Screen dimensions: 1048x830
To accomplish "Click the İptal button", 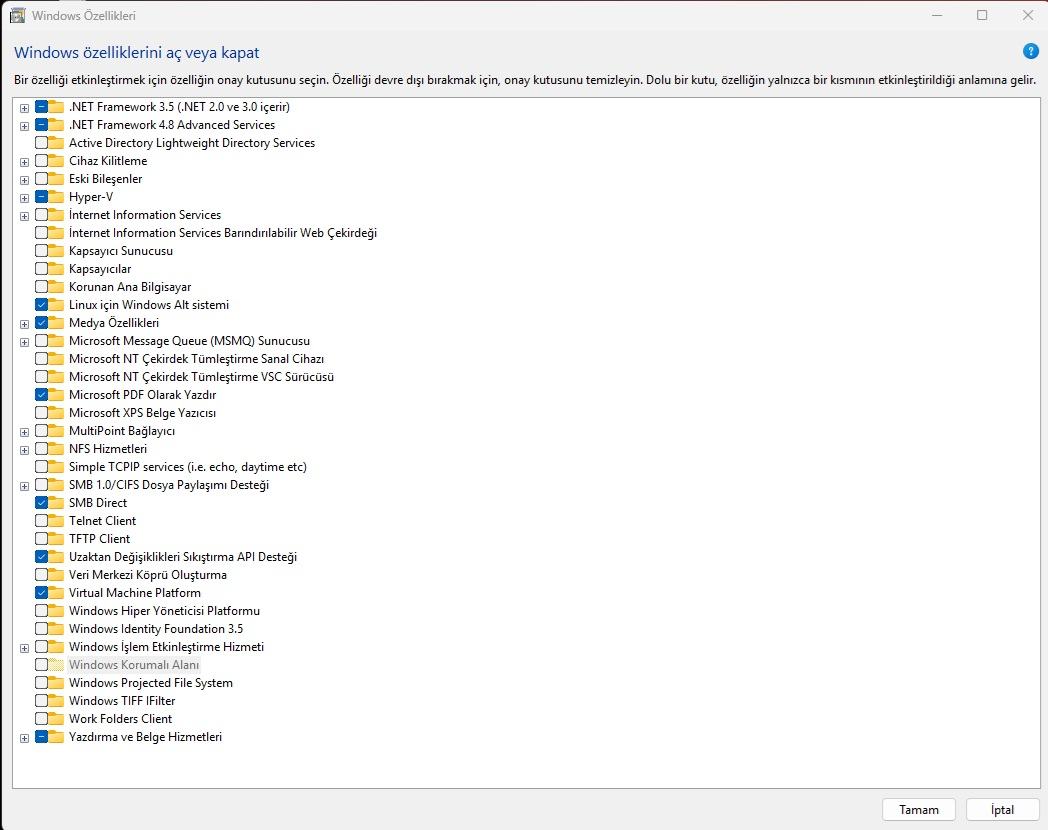I will tap(1003, 810).
